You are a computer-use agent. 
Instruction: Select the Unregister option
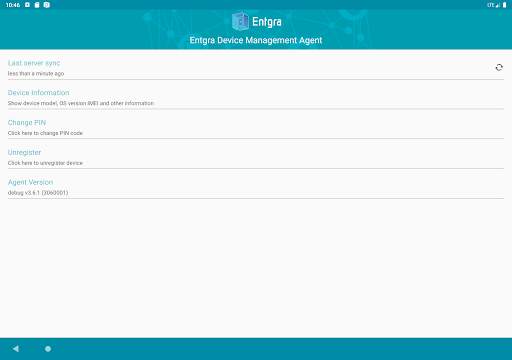click(x=256, y=157)
